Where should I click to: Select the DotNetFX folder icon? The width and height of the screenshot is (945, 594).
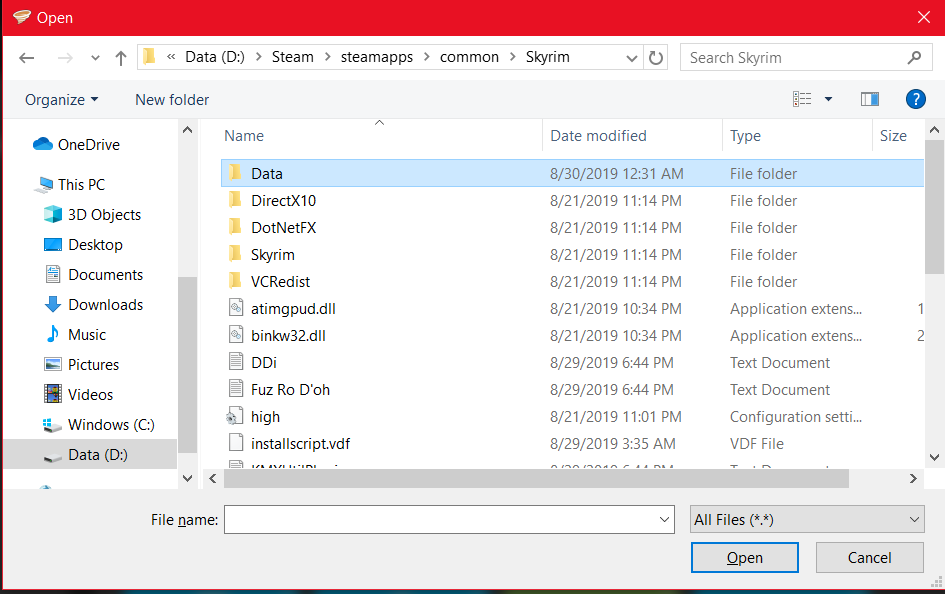pos(236,228)
